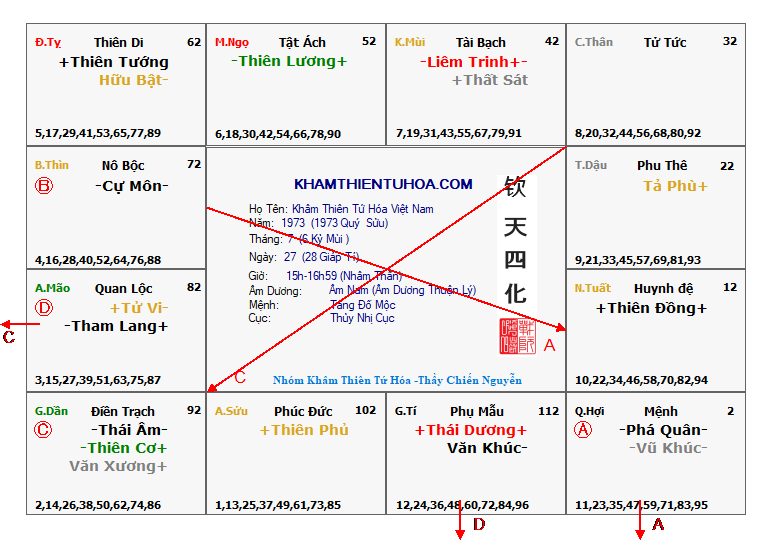Viewport: 775px width, 548px height.
Task: Select the Thiên Di palace title
Action: click(118, 42)
